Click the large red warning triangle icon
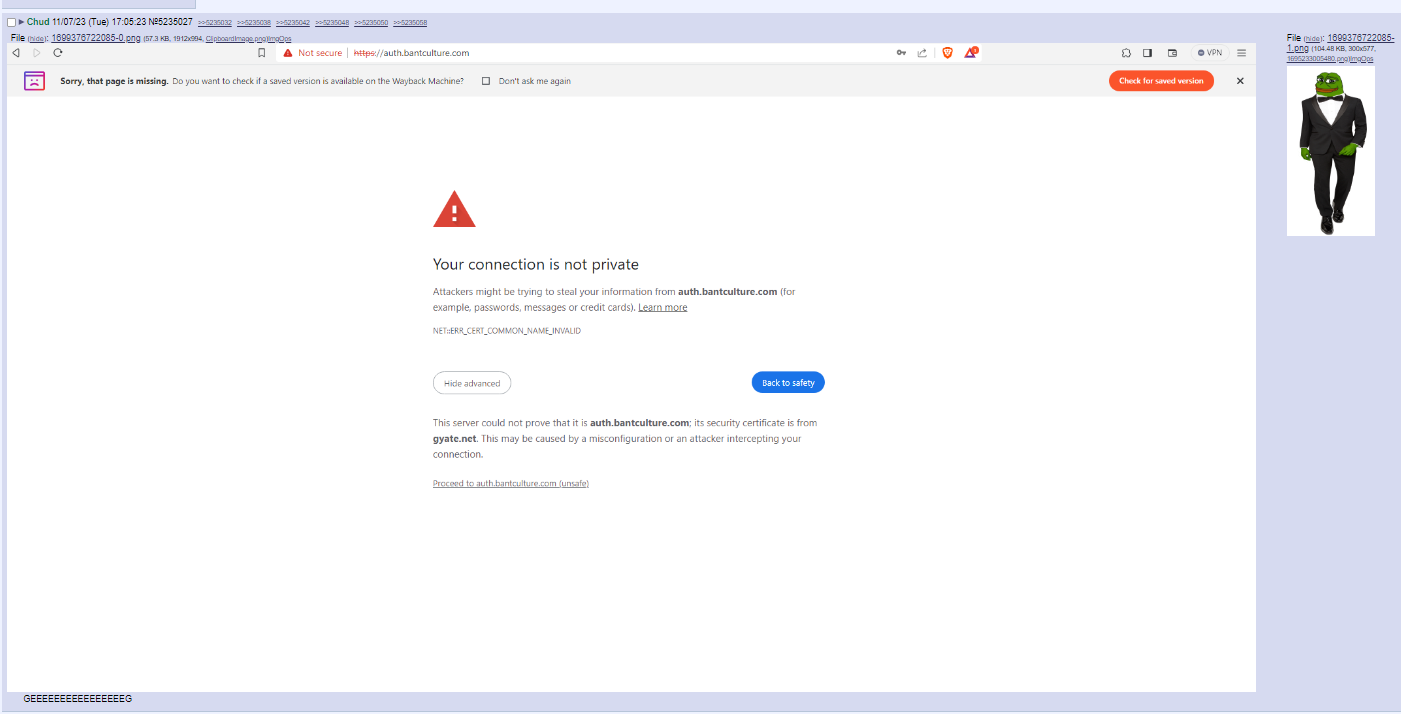 tap(454, 209)
